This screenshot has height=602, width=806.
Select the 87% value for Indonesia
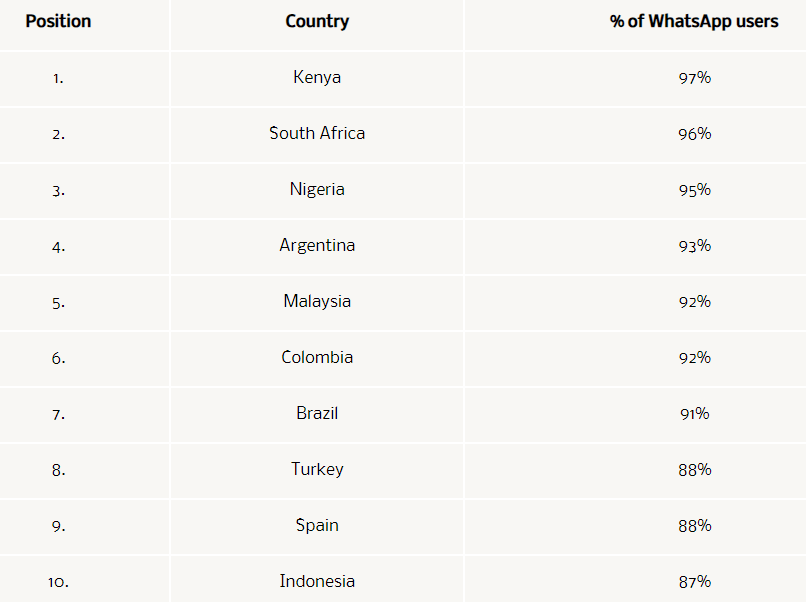point(694,581)
